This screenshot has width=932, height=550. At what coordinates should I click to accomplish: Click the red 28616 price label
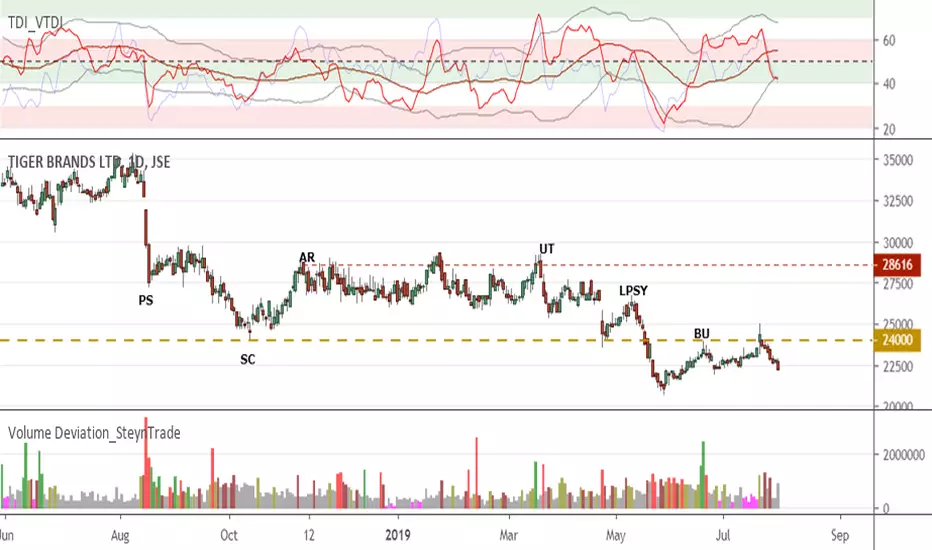click(897, 265)
